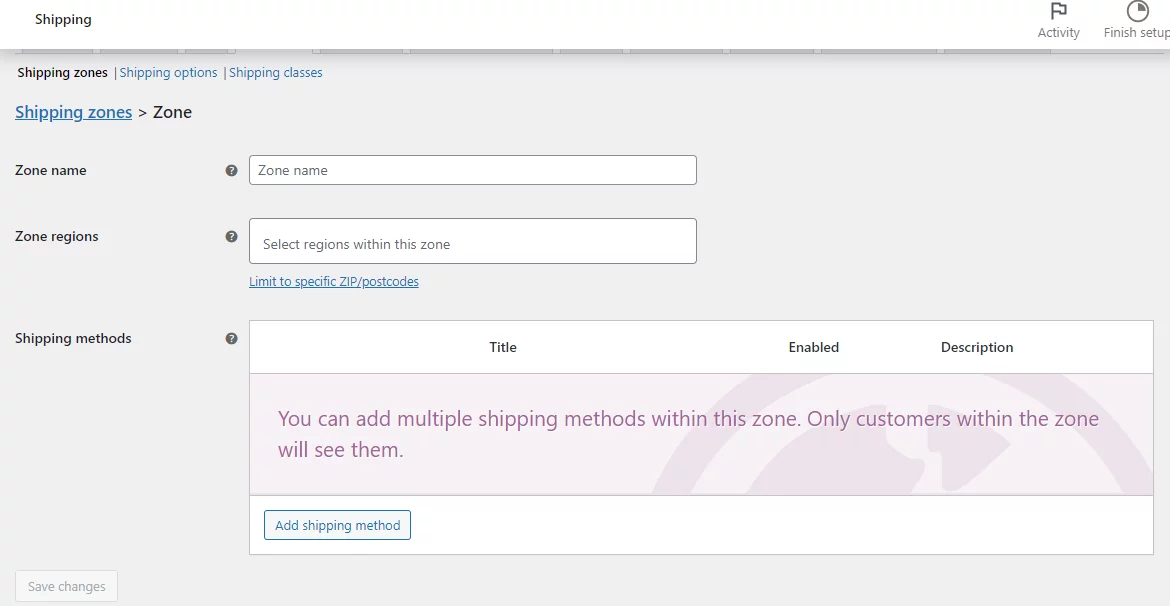Click the Zone regions field label
This screenshot has height=606, width=1170.
click(57, 237)
